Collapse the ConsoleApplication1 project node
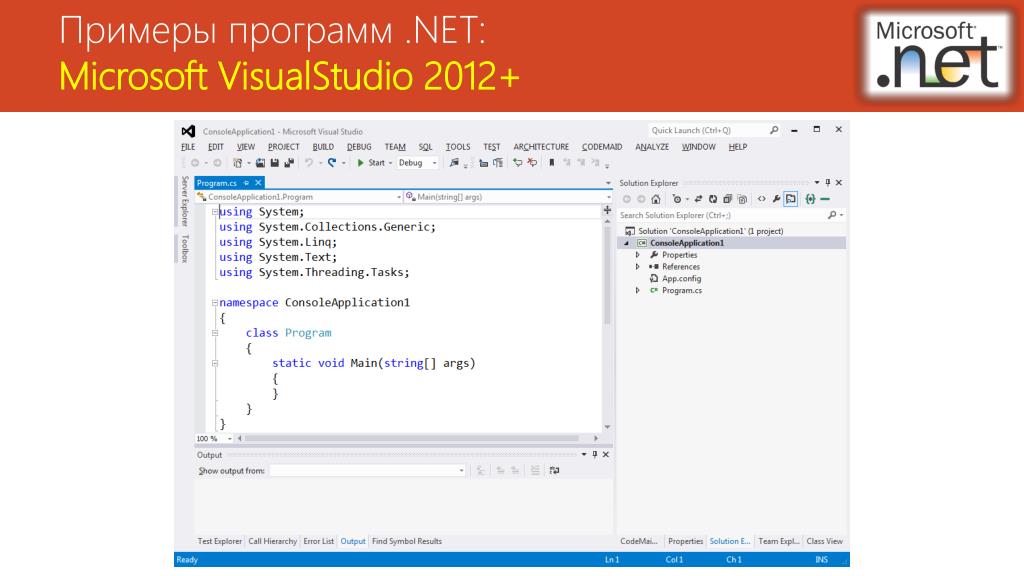 (x=627, y=243)
